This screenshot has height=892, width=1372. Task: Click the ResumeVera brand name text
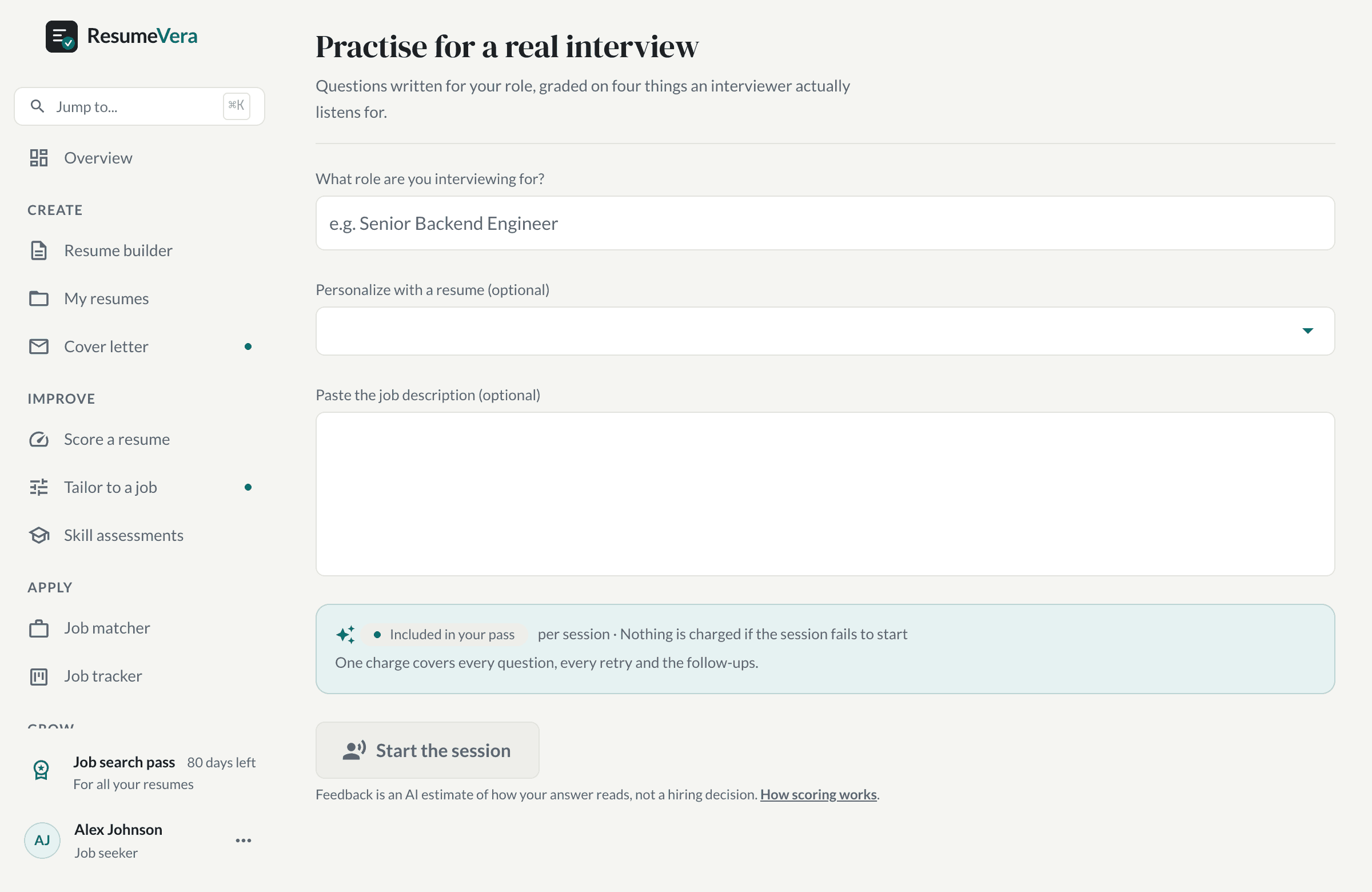coord(142,36)
